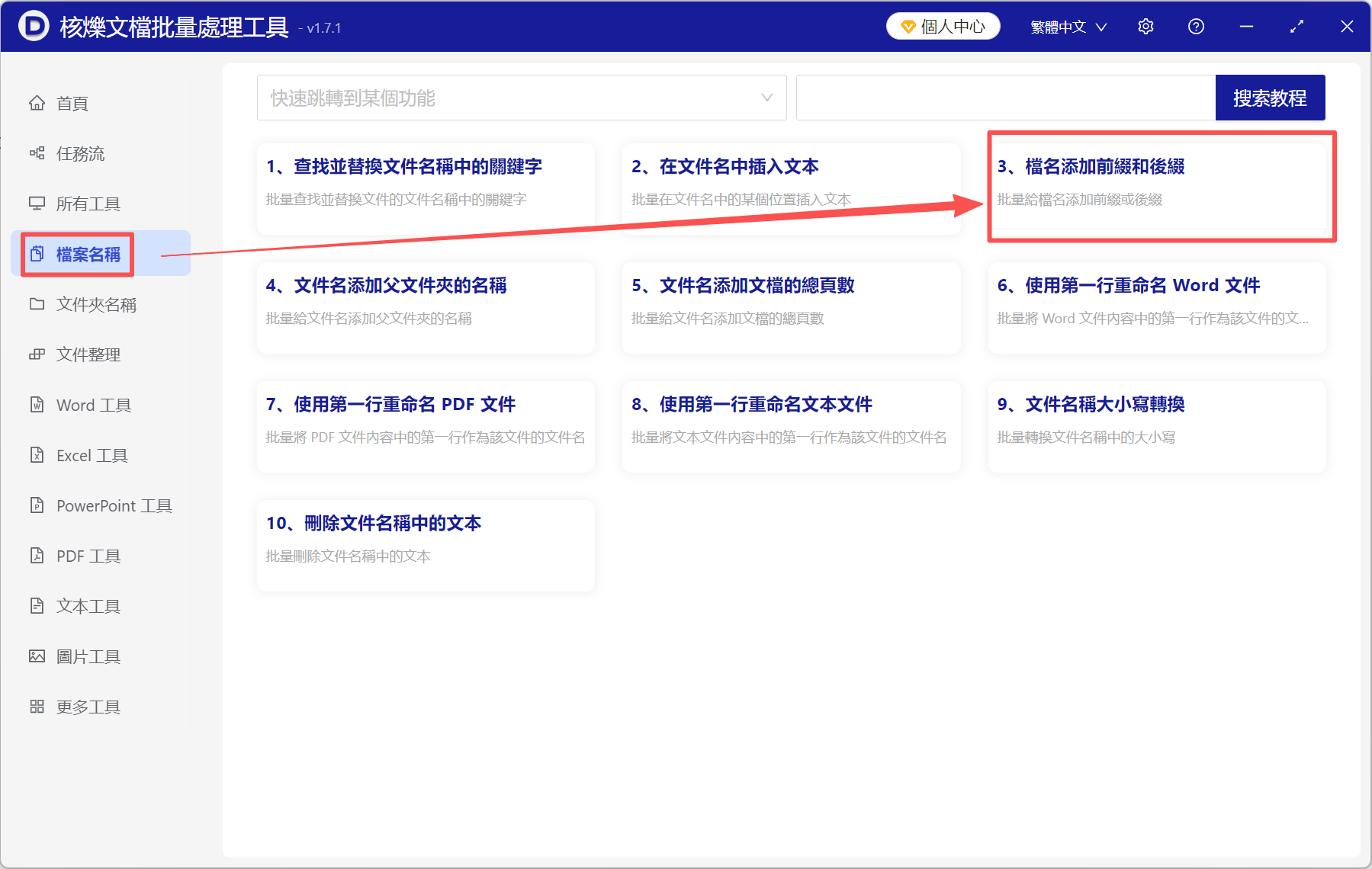Screen dimensions: 1372x869
Task: Click the help question mark icon
Action: (x=1195, y=25)
